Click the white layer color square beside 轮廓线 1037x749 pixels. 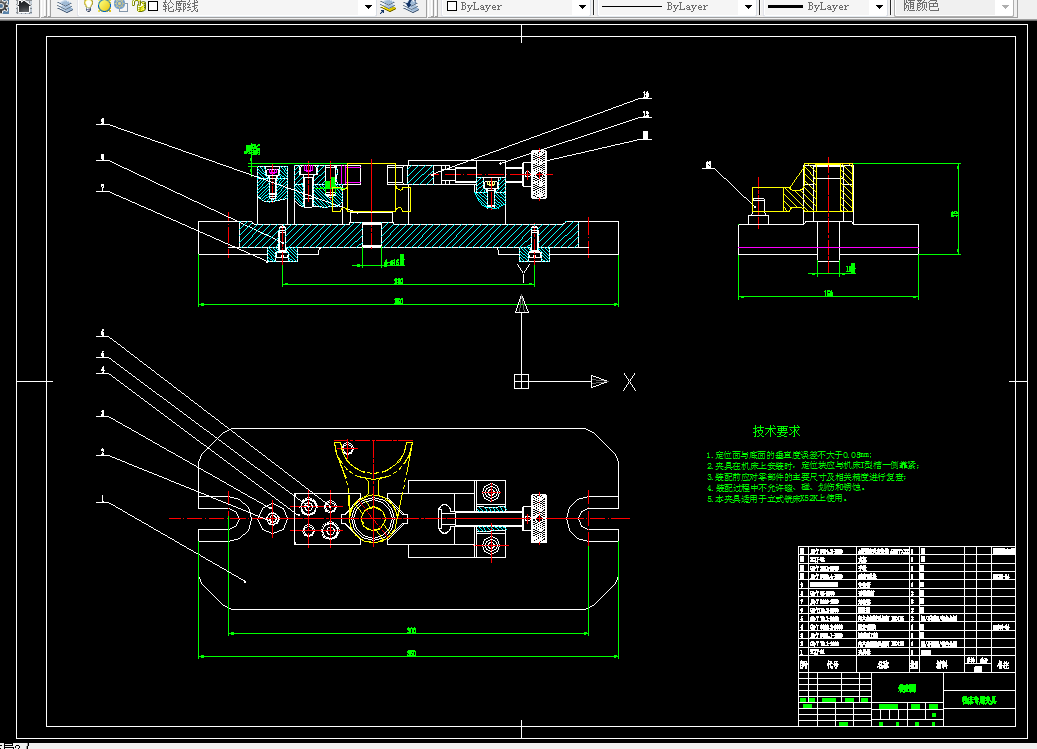pos(153,6)
